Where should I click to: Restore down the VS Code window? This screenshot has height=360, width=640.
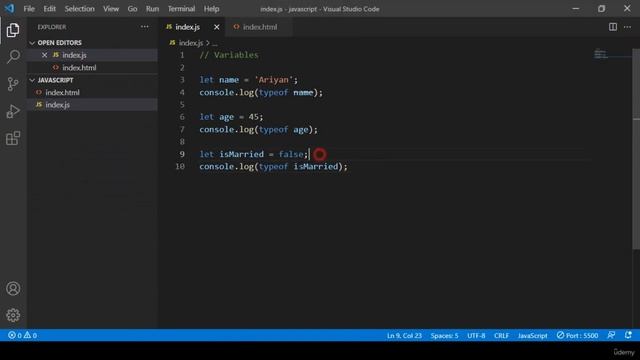coord(601,9)
